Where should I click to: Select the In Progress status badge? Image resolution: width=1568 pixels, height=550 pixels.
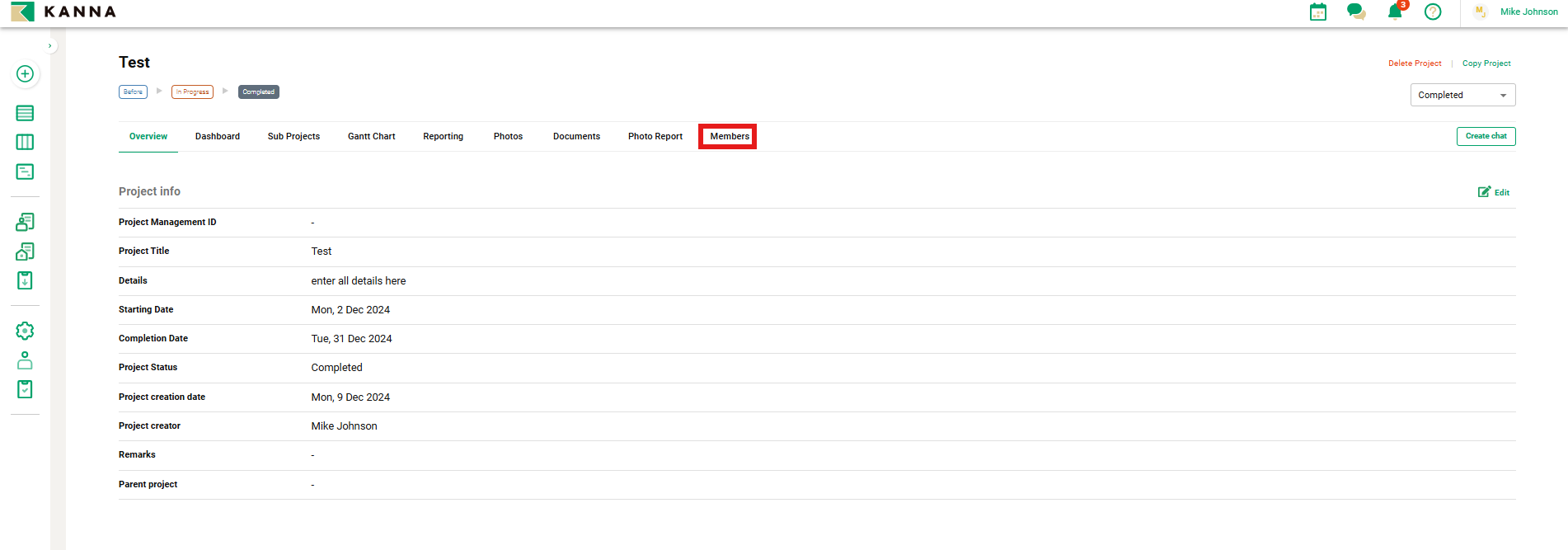pyautogui.click(x=192, y=92)
